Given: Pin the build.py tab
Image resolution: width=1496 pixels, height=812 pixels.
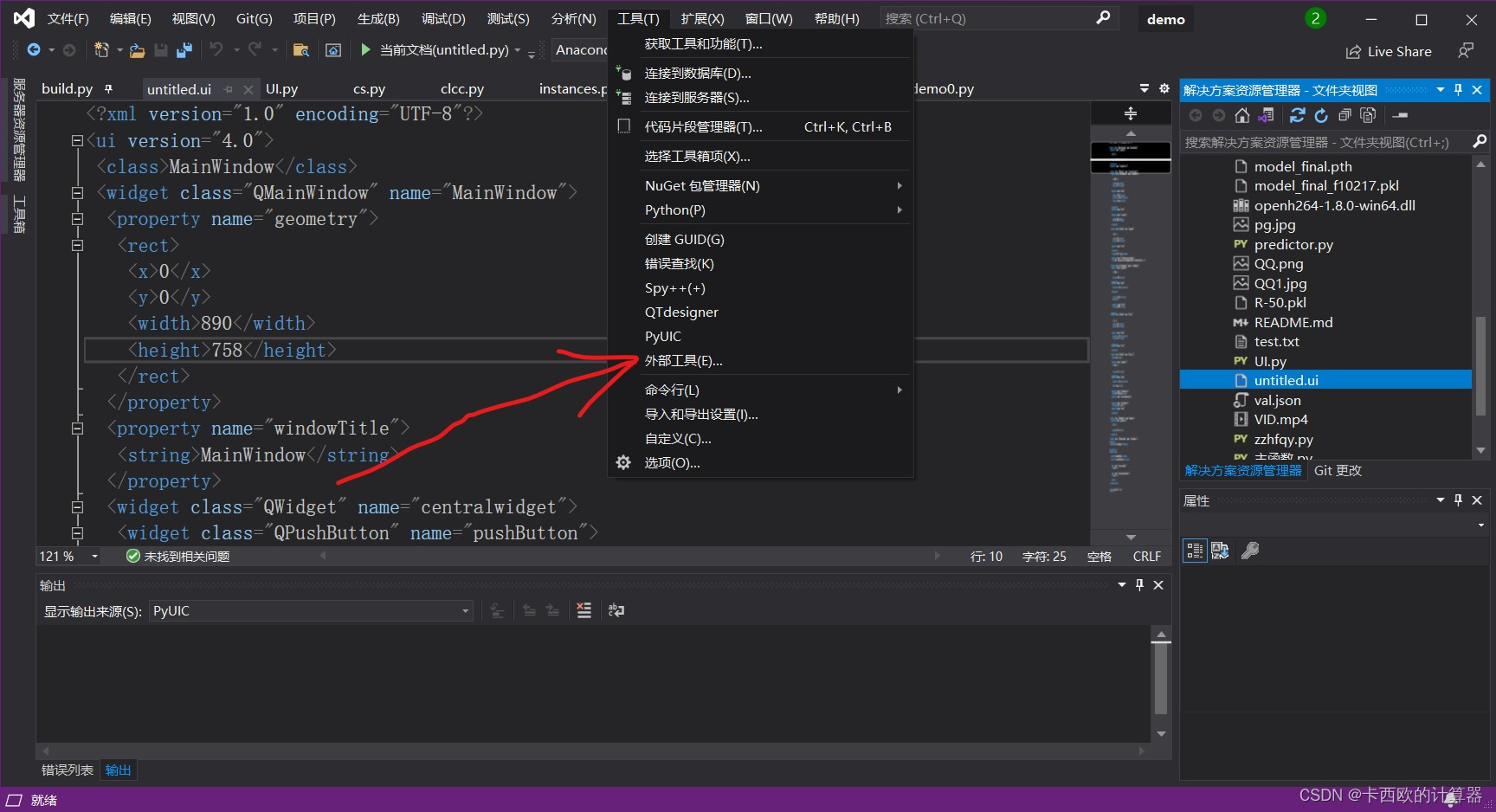Looking at the screenshot, I should click(x=109, y=88).
